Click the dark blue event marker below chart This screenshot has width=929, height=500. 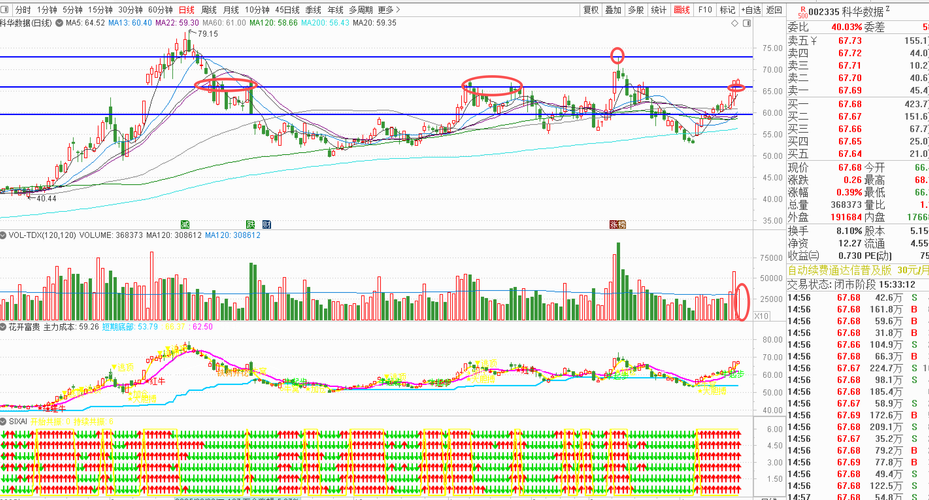(x=267, y=225)
